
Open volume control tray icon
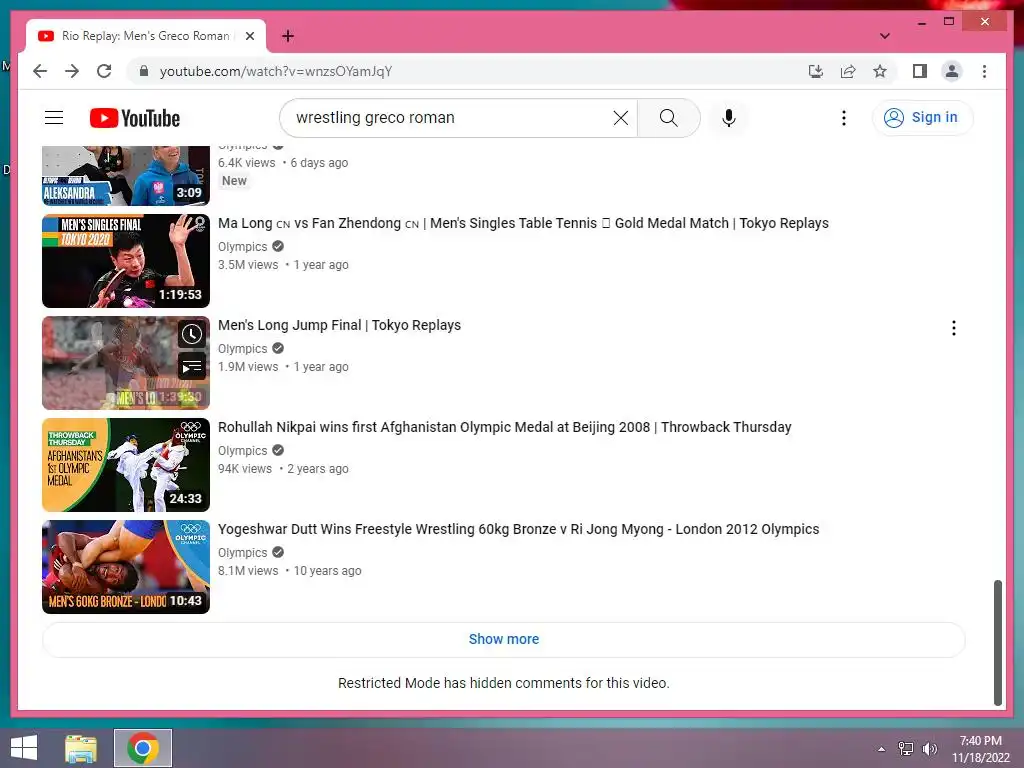[x=929, y=748]
